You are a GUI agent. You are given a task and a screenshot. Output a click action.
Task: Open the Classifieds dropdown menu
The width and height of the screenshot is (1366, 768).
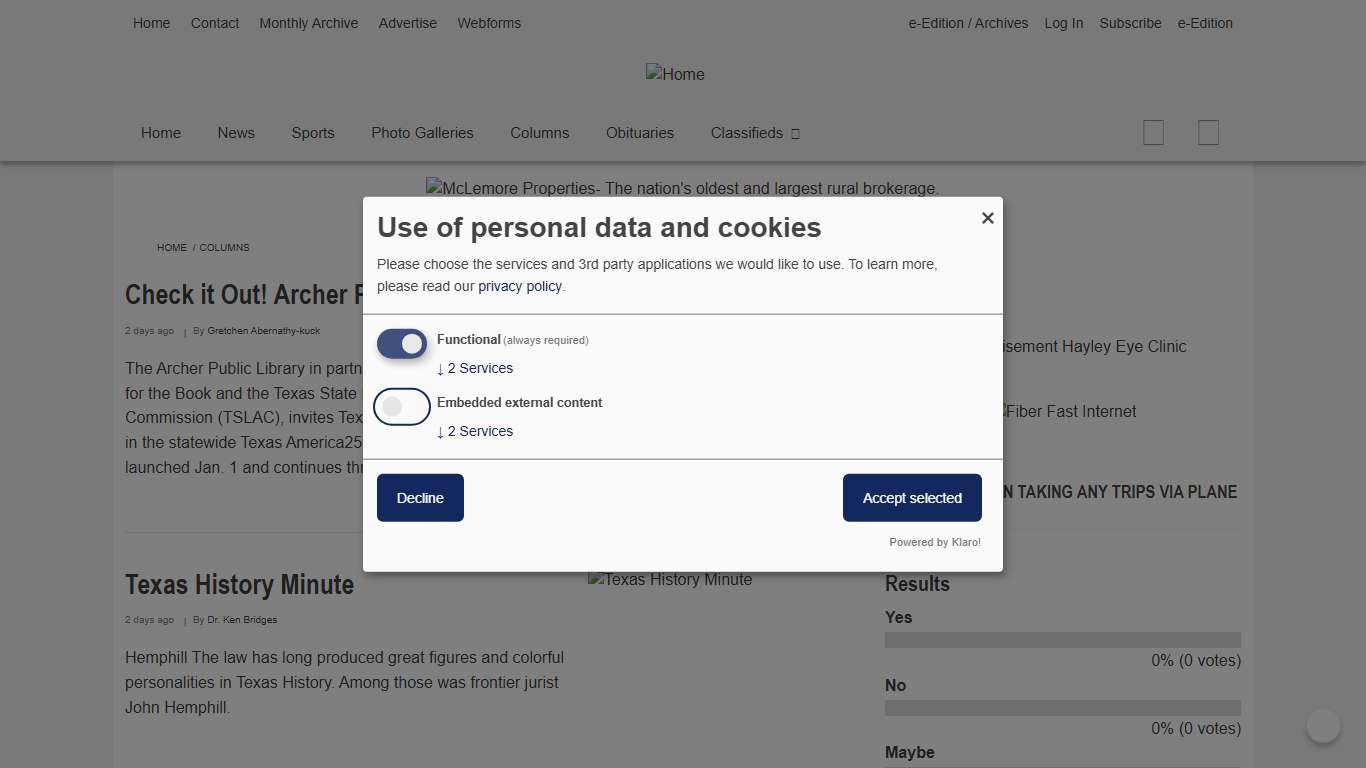coord(755,133)
